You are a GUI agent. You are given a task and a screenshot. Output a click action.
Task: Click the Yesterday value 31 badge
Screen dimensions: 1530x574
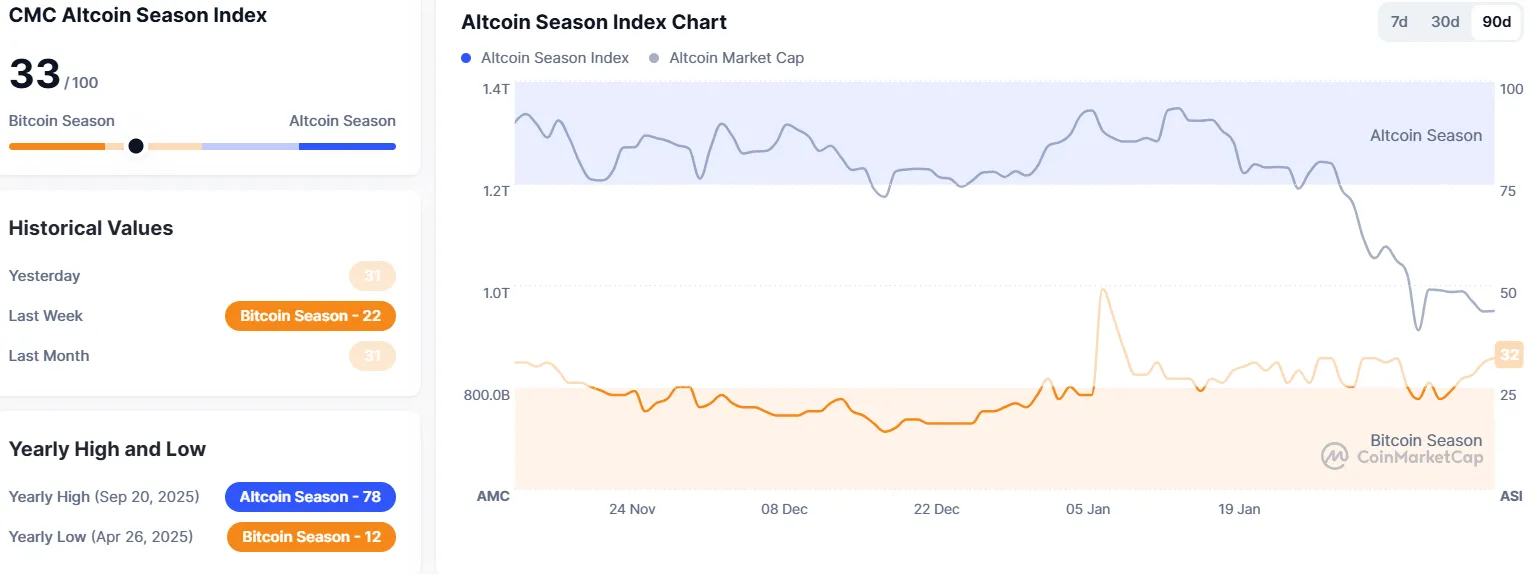372,276
